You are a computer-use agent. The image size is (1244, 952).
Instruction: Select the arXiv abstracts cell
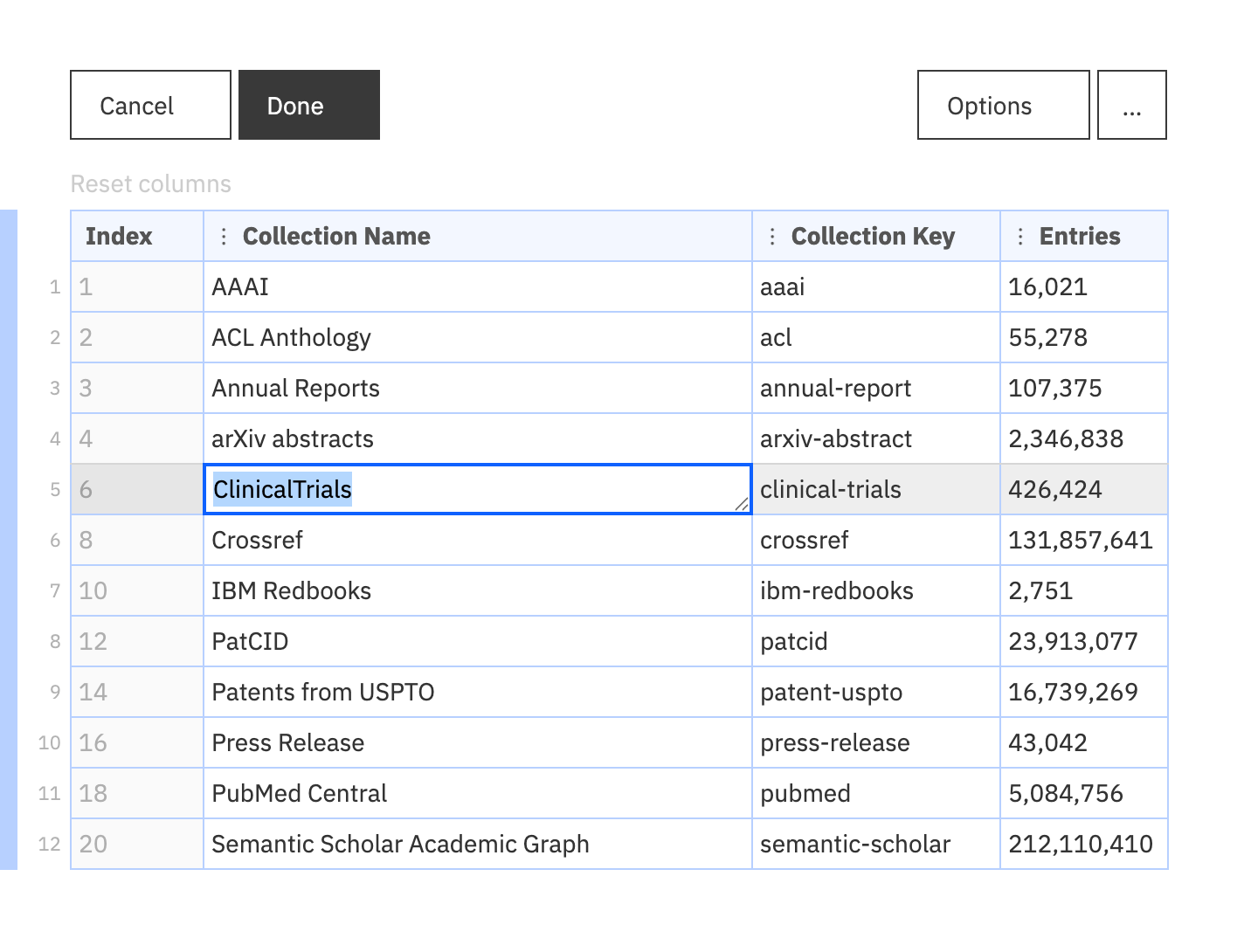click(478, 438)
